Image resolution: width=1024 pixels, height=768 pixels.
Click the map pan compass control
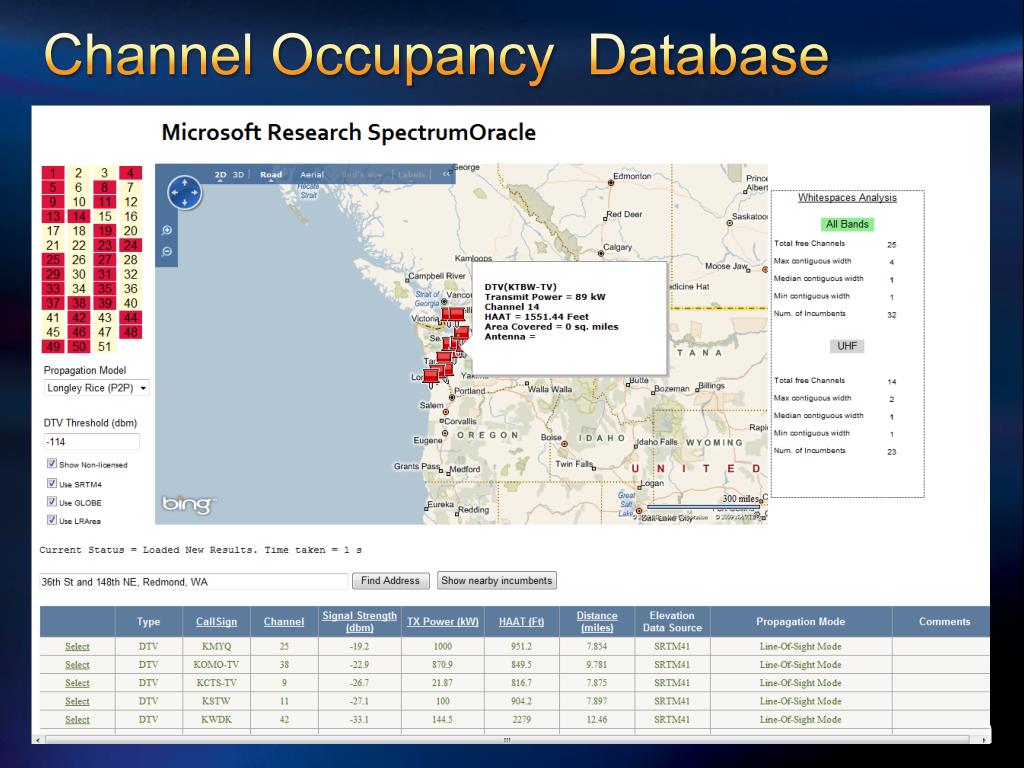point(185,193)
